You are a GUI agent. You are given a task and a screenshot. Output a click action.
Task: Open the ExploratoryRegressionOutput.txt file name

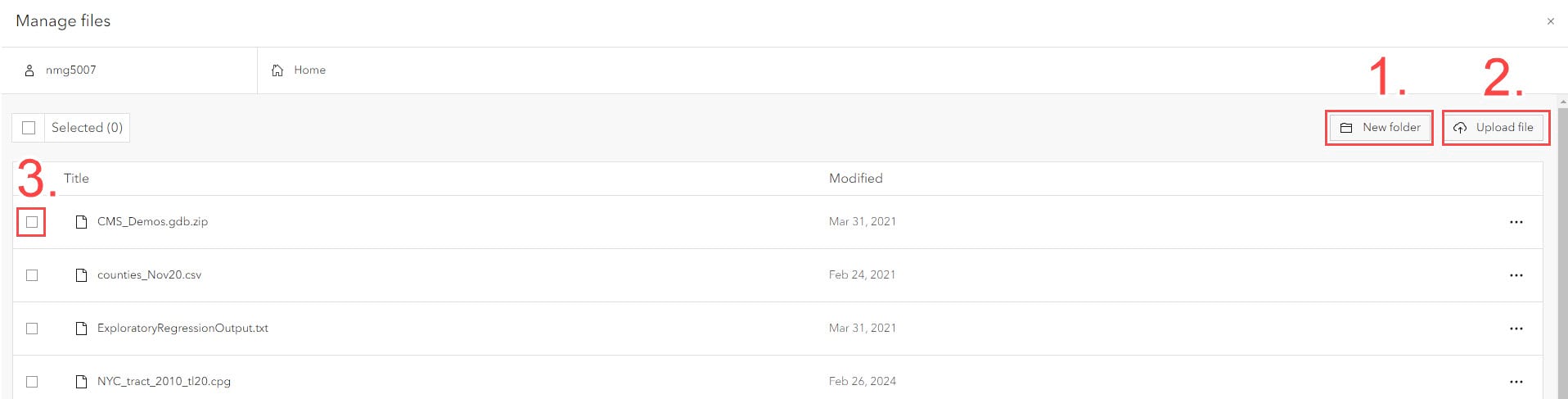tap(182, 329)
